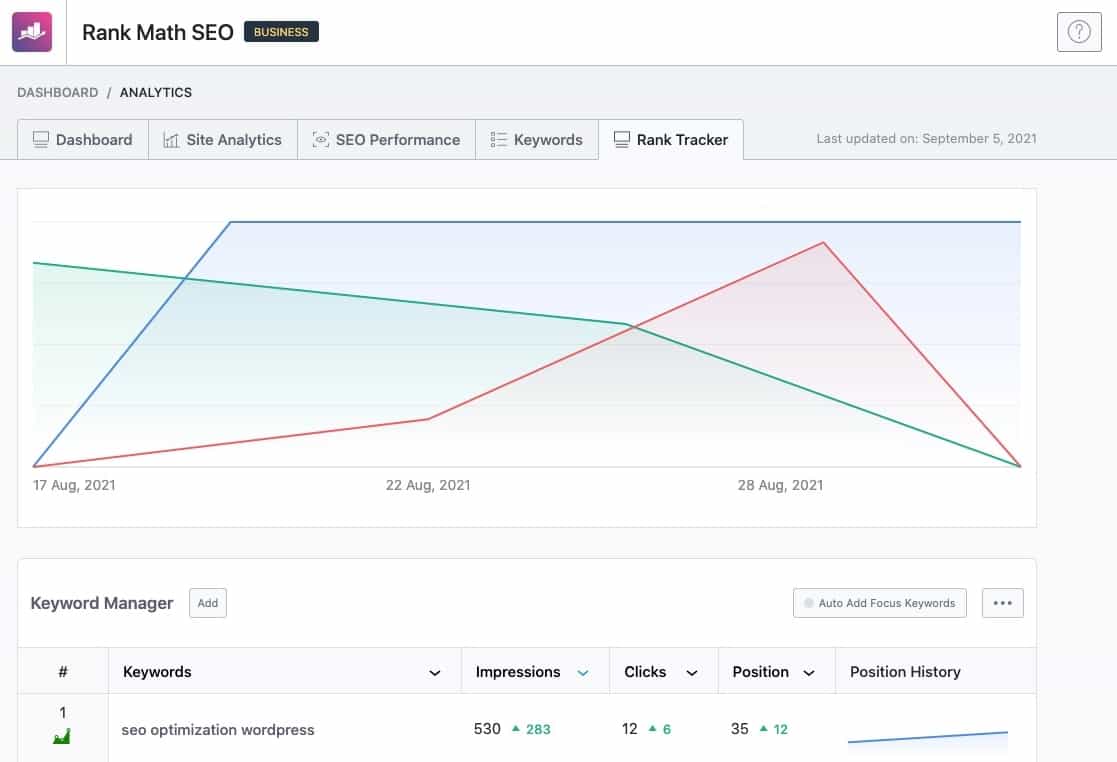Click the red line peak on the chart

[x=824, y=243]
